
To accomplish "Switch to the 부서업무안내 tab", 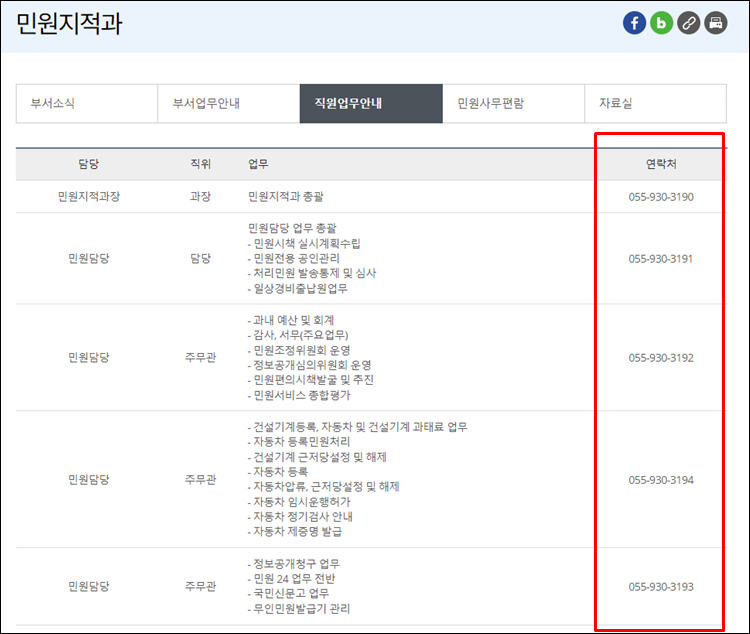I will (x=229, y=103).
